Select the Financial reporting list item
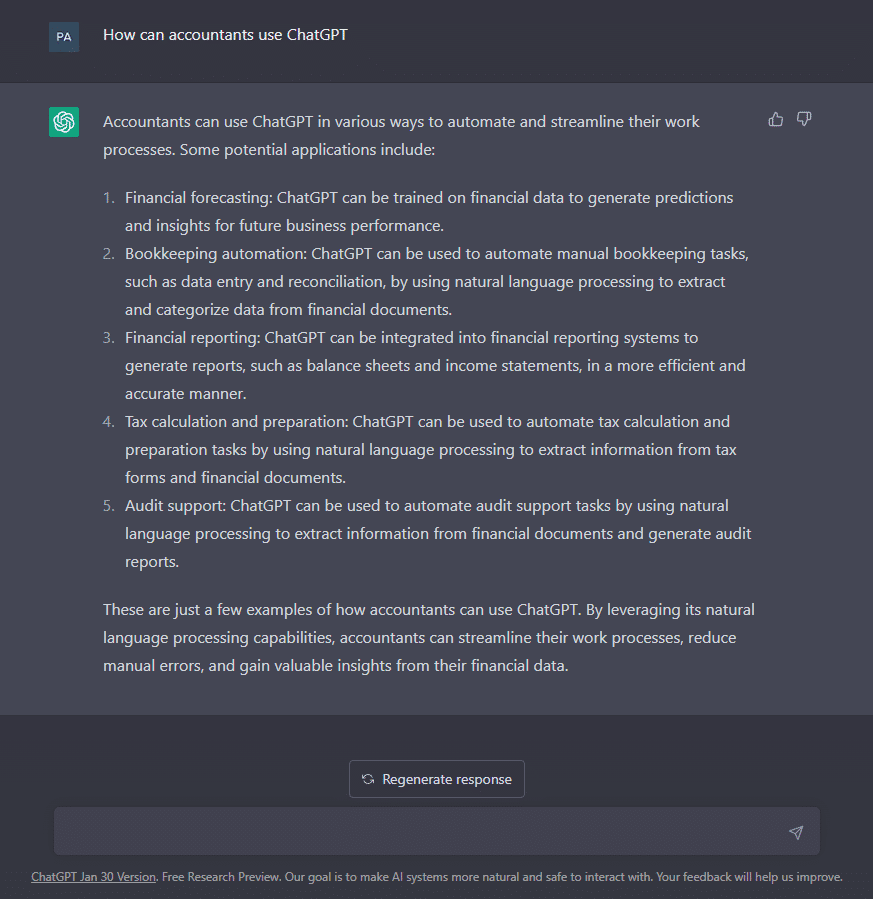The width and height of the screenshot is (873, 899). click(x=435, y=366)
